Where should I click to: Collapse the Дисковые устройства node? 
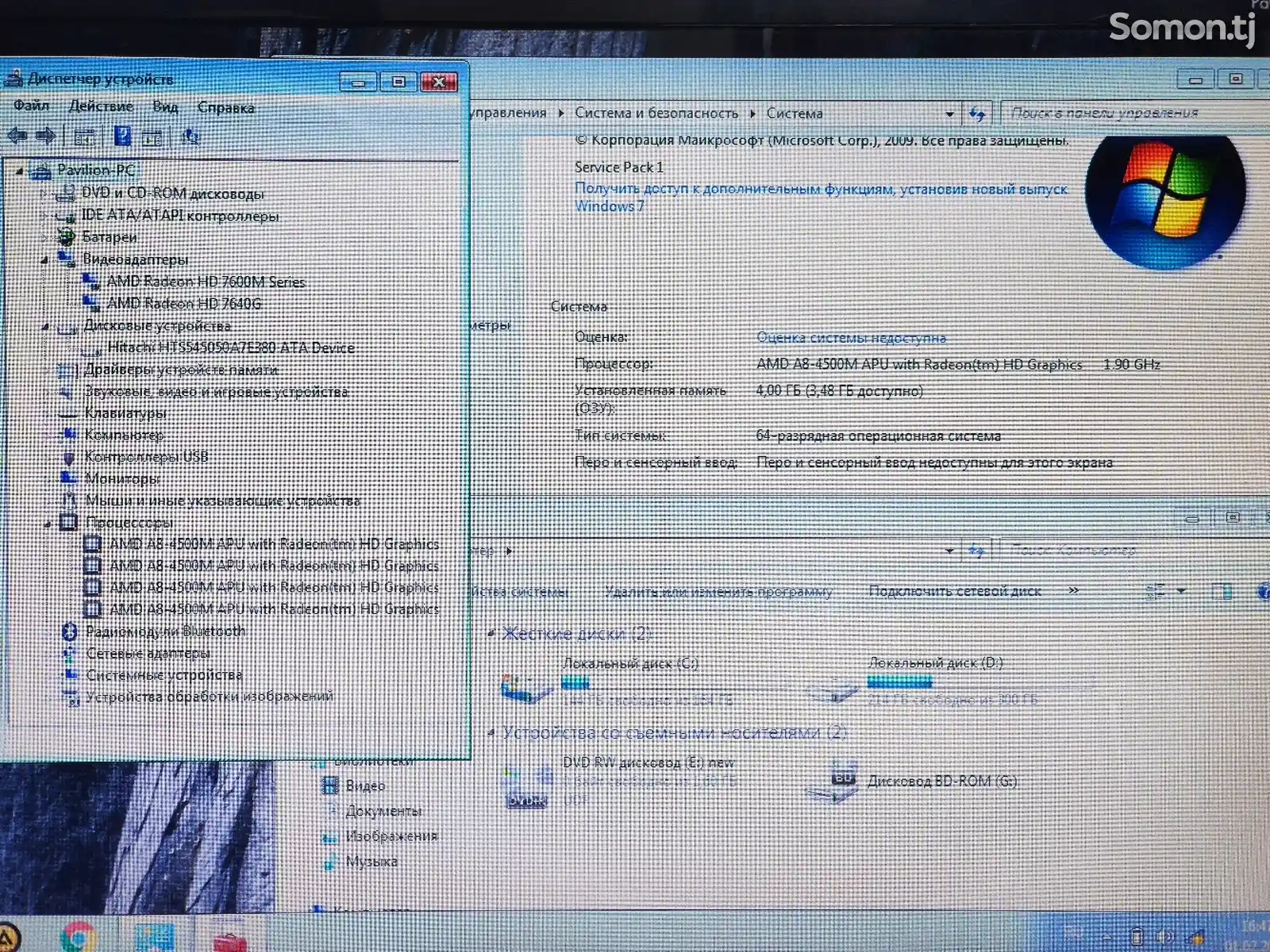[46, 326]
